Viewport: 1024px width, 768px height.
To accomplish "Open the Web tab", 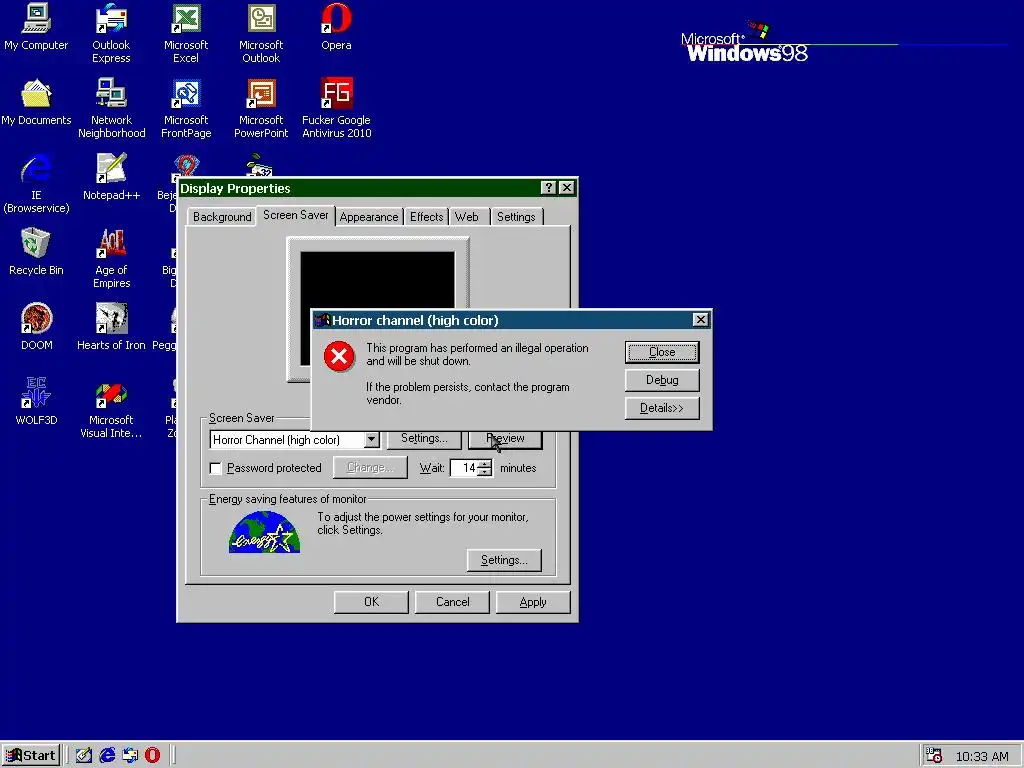I will (x=467, y=217).
